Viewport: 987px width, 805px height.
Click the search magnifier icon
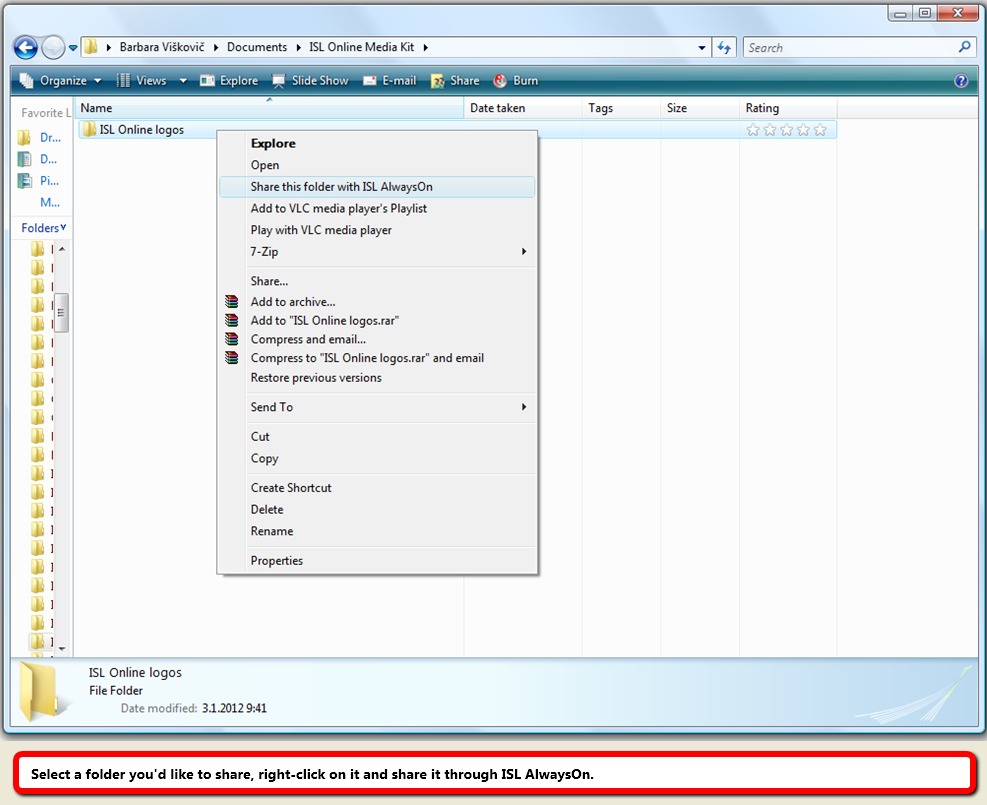click(964, 47)
